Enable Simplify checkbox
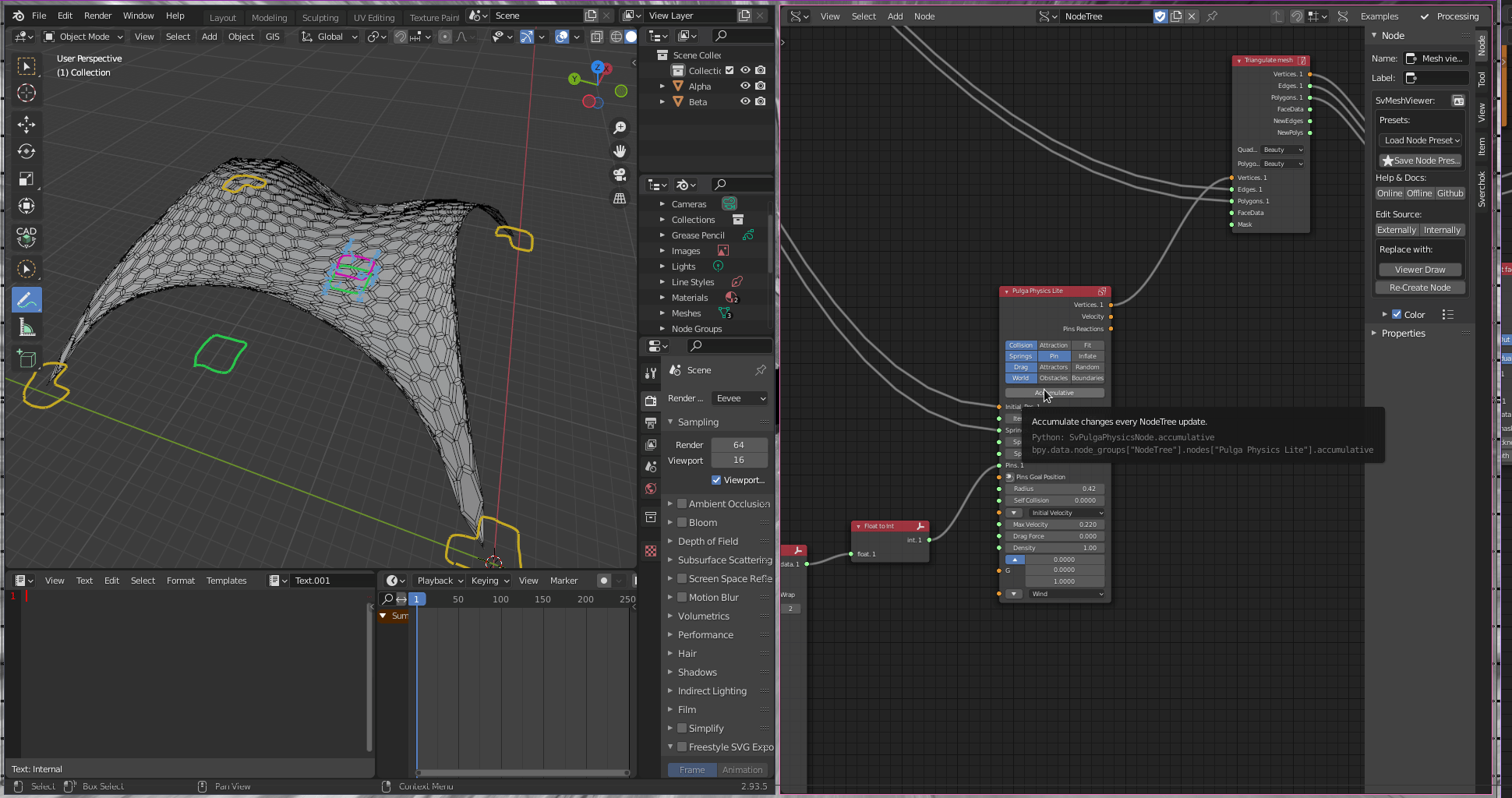Viewport: 1512px width, 798px height. tap(682, 729)
